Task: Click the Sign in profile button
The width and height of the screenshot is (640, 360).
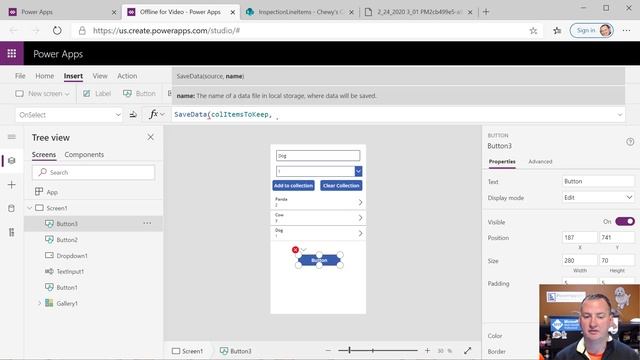Action: 592,30
